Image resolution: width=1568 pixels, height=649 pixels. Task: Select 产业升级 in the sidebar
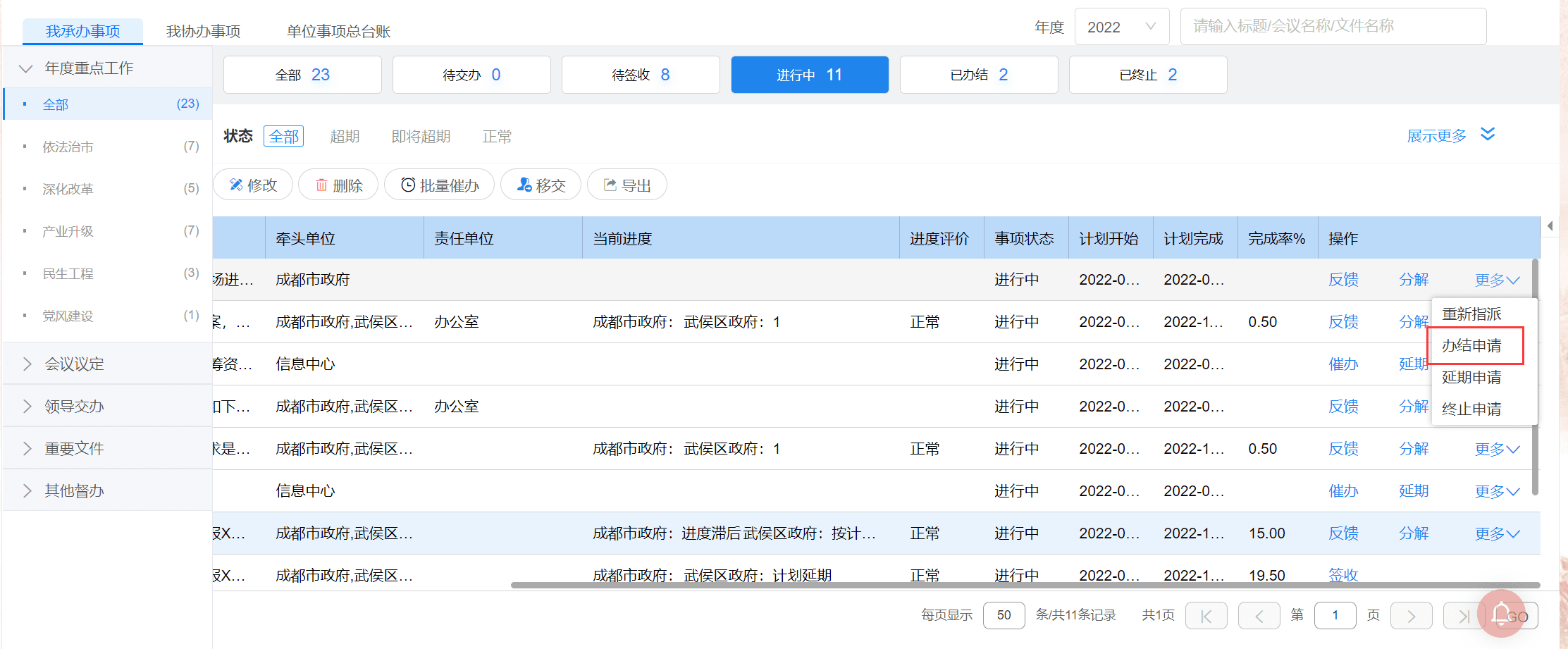[x=108, y=231]
